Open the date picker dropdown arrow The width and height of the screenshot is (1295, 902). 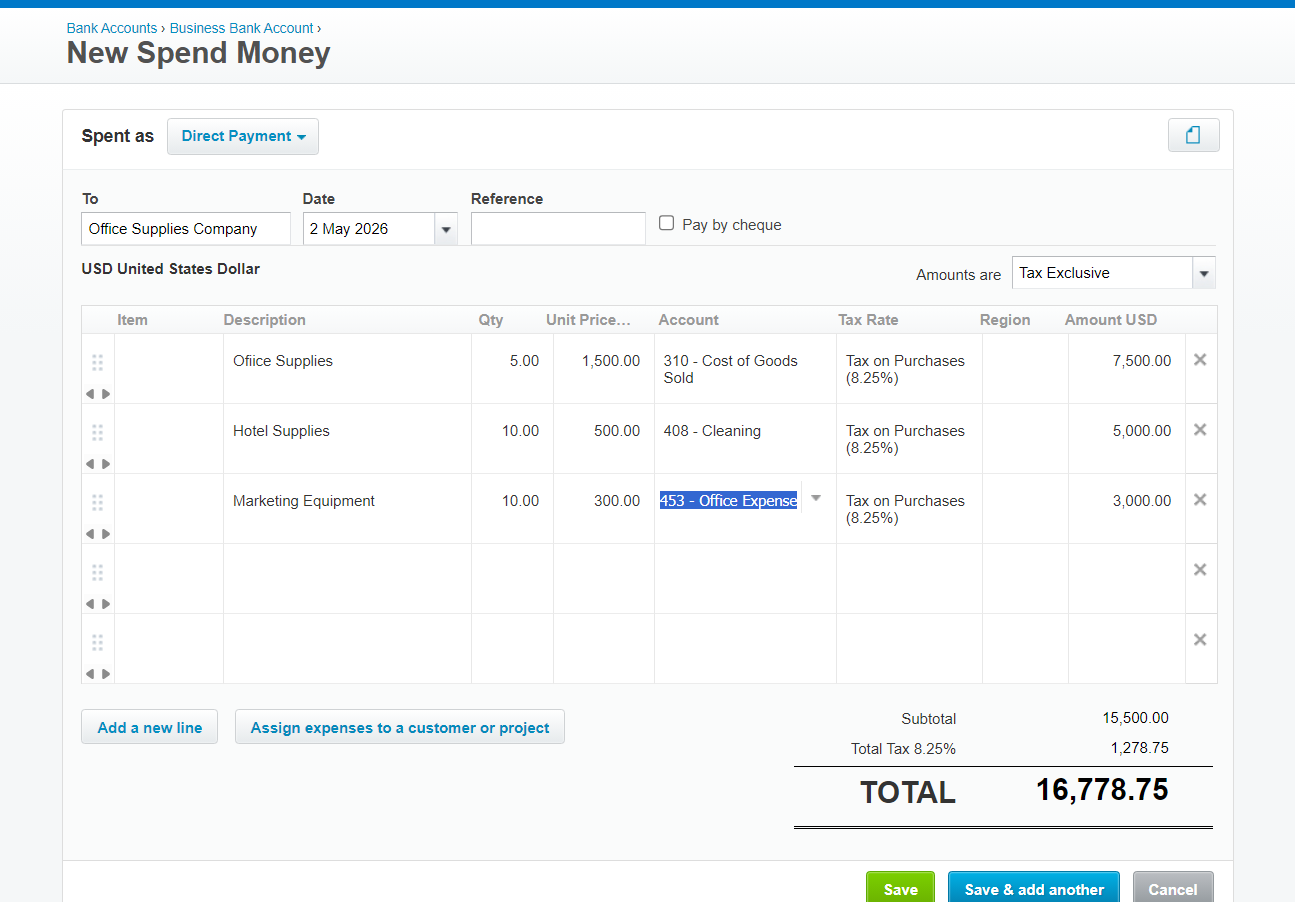[446, 229]
